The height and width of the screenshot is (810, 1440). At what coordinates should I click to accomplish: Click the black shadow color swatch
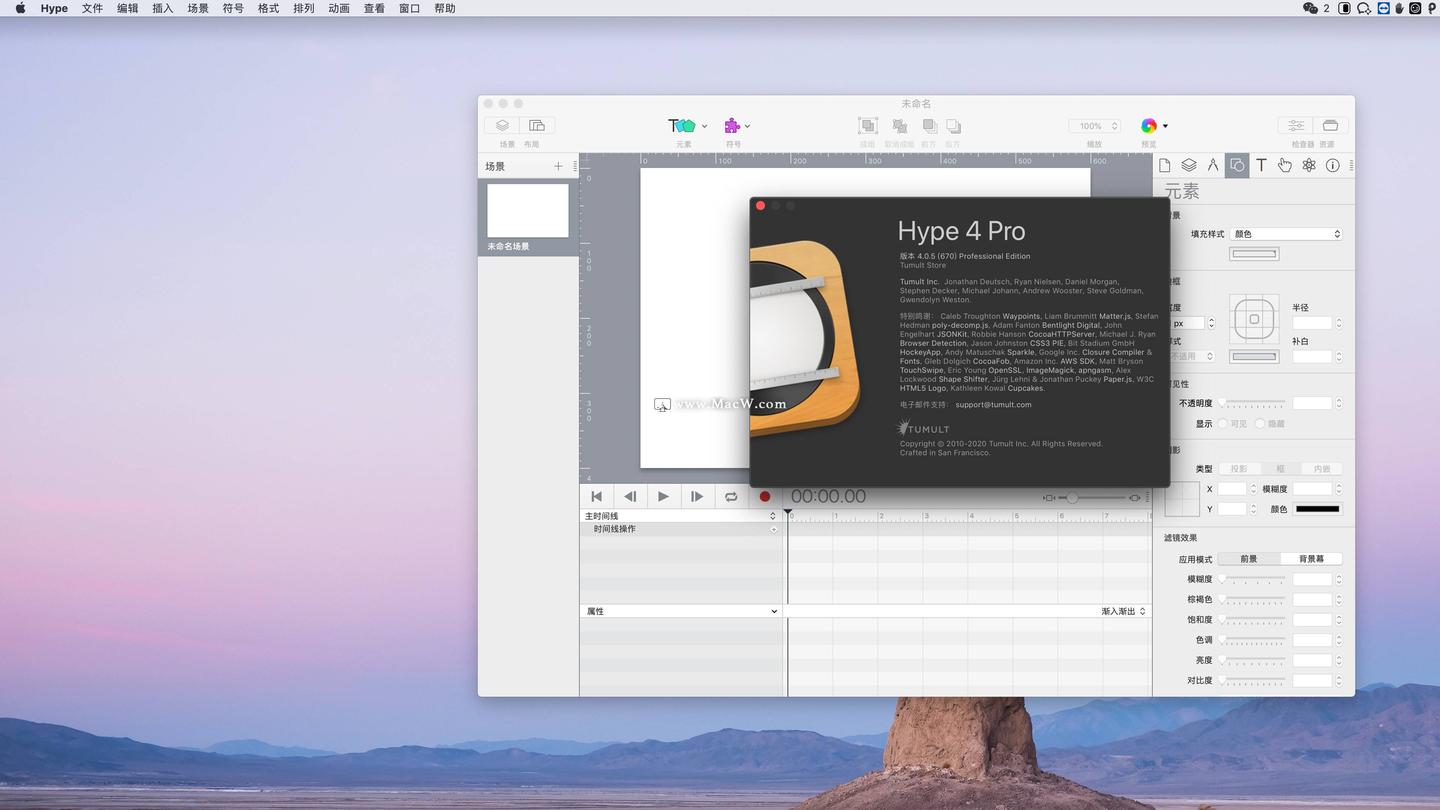pos(1317,509)
